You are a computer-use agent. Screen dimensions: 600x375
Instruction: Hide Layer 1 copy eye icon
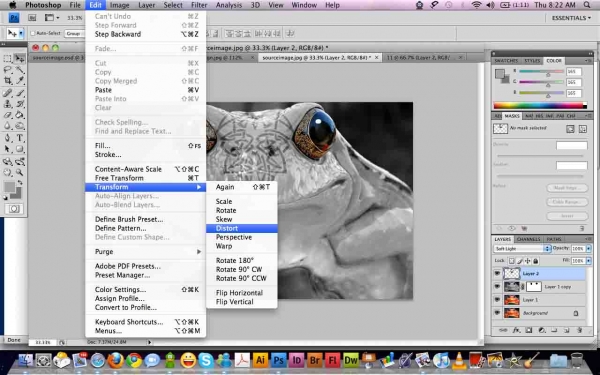pyautogui.click(x=497, y=286)
